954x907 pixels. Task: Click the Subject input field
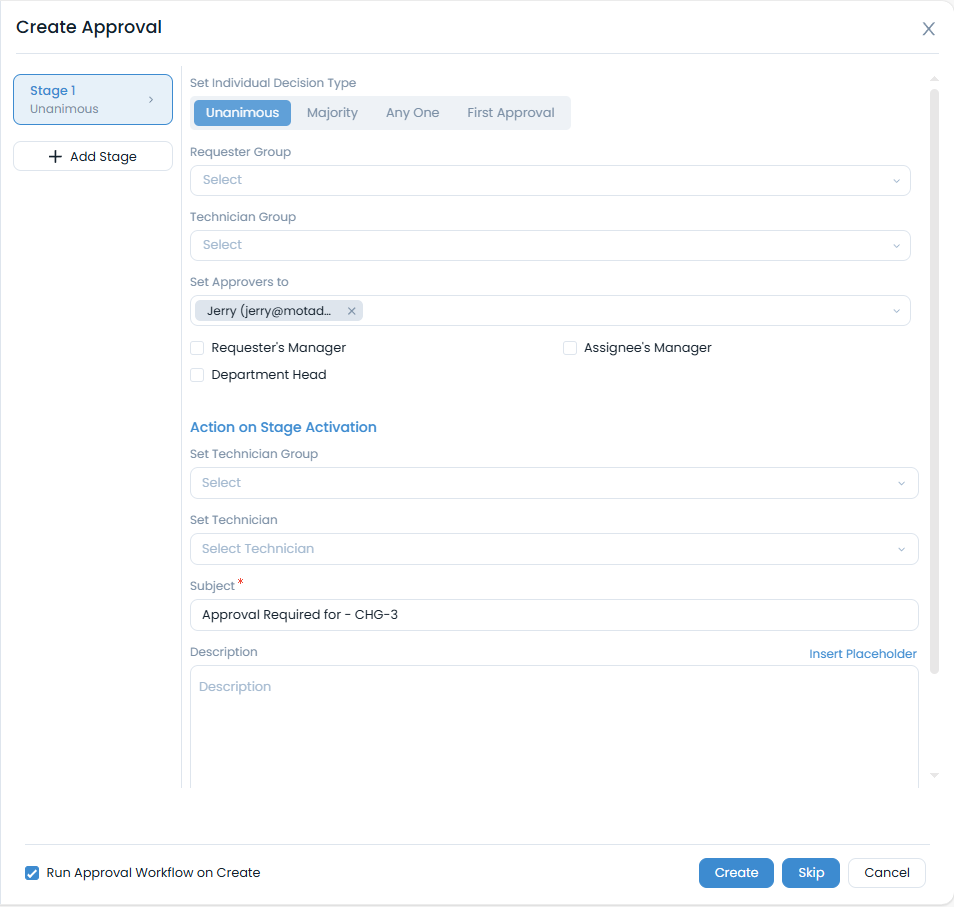554,615
